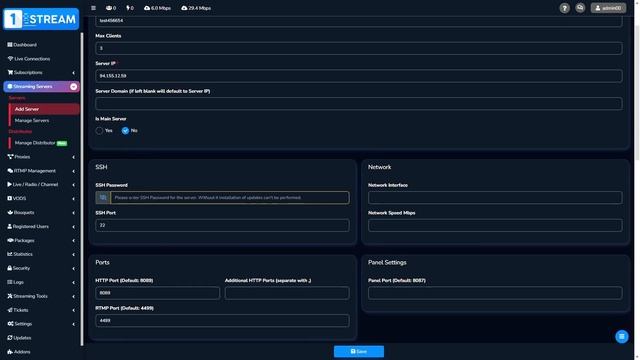Screen dimensions: 640x360
Task: Click the Packages sidebar icon
Action: pyautogui.click(x=10, y=240)
